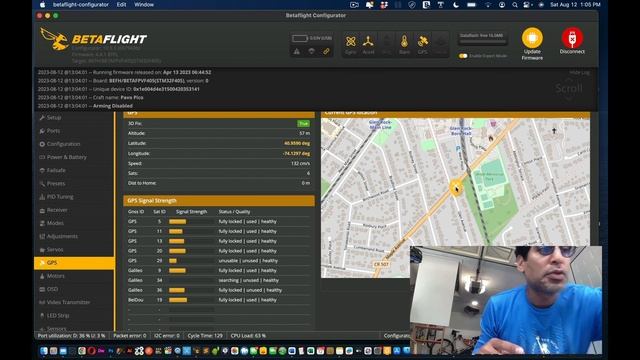
Task: Click the GPS sat 29 unusable row
Action: pyautogui.click(x=219, y=261)
